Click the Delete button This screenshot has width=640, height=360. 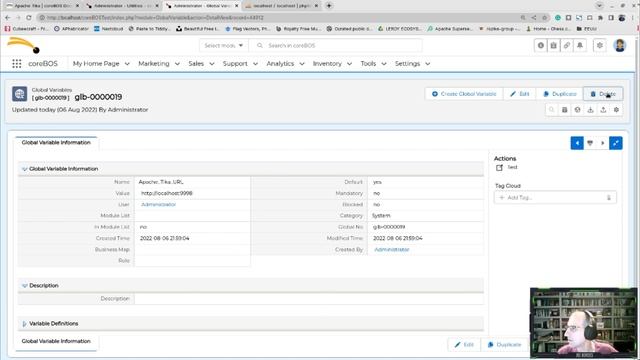point(603,94)
